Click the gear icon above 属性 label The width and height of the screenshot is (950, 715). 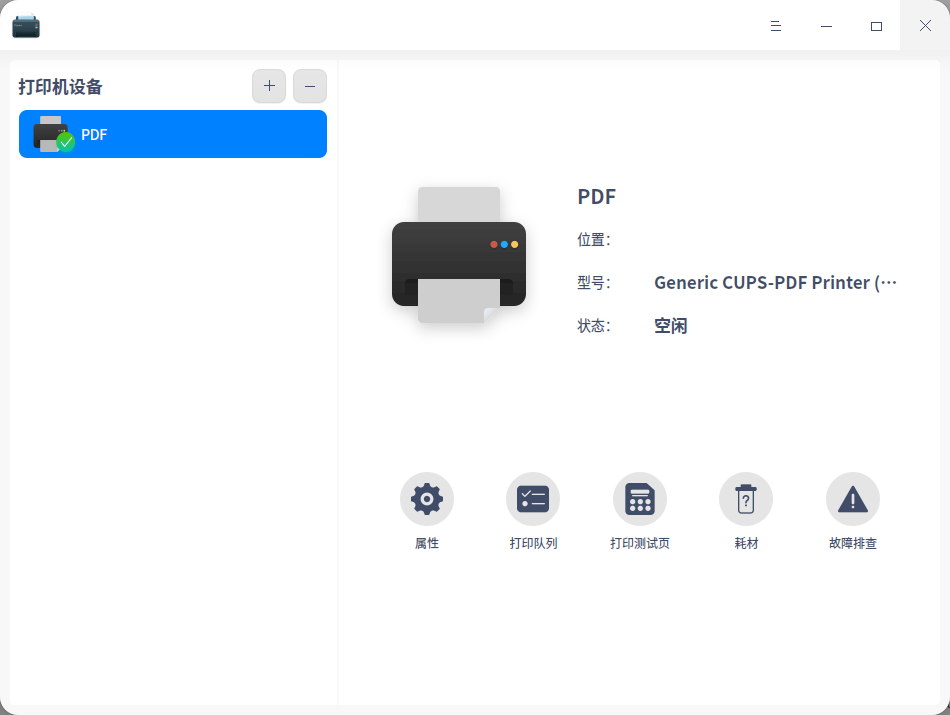(x=427, y=499)
